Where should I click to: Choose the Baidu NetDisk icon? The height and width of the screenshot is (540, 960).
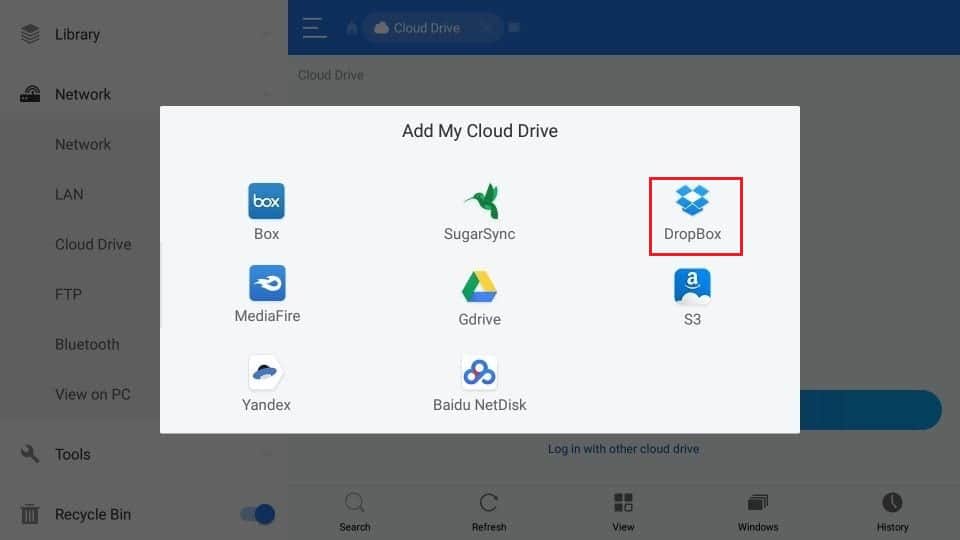tap(479, 372)
